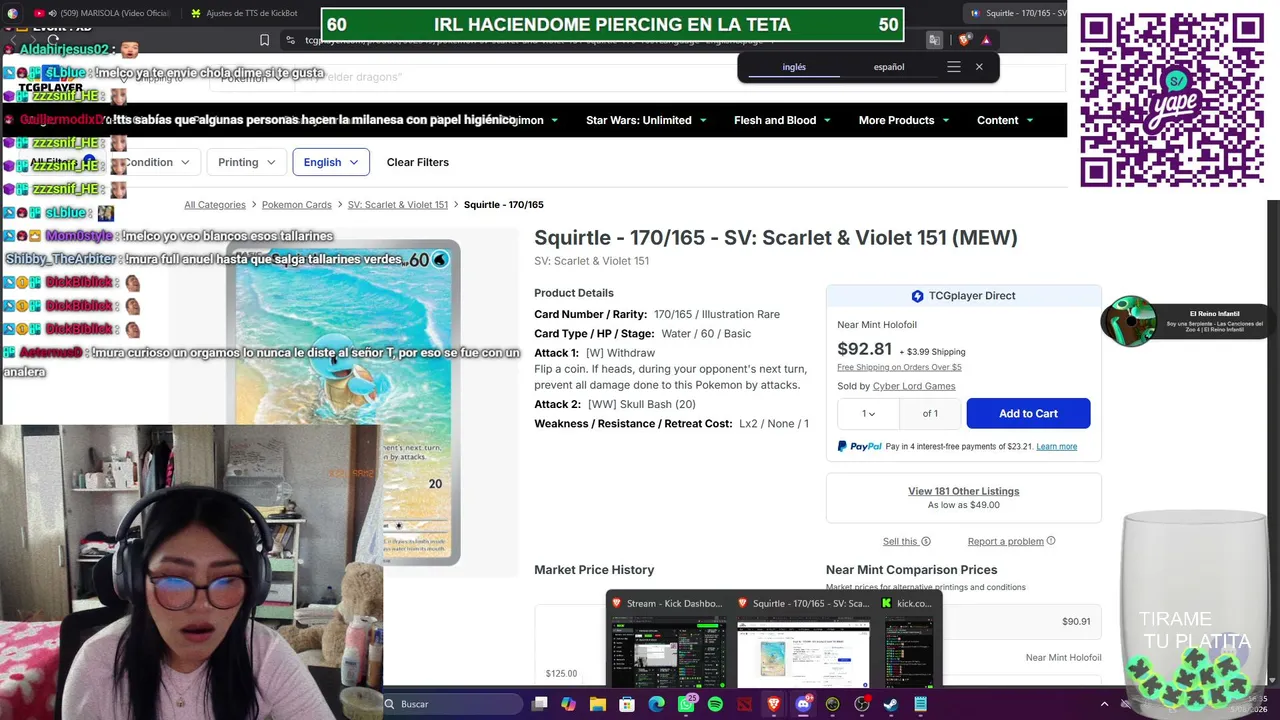Click the Near Mint Comparison Prices heading
The width and height of the screenshot is (1280, 720).
(912, 570)
